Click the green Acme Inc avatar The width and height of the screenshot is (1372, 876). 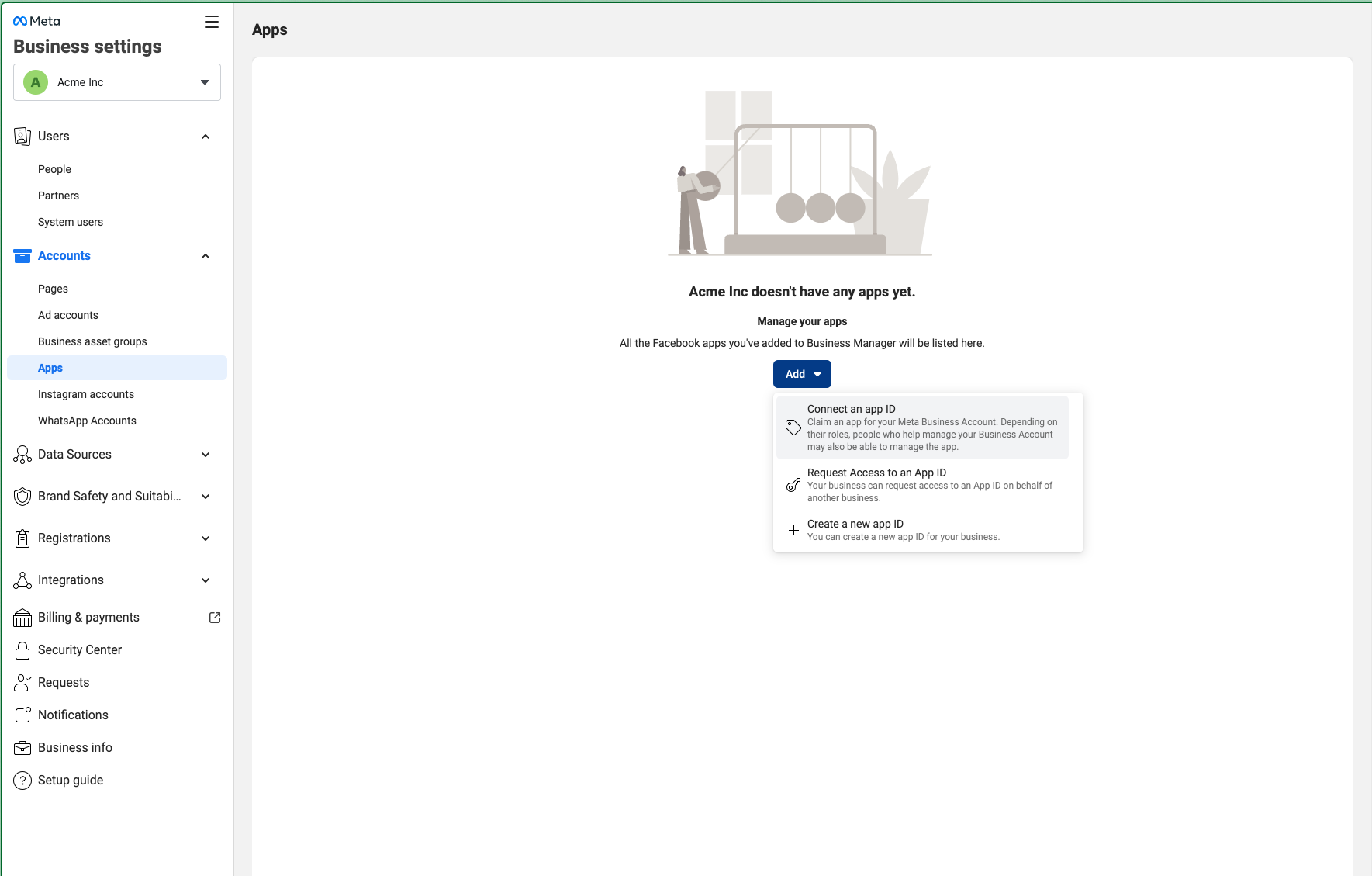36,82
